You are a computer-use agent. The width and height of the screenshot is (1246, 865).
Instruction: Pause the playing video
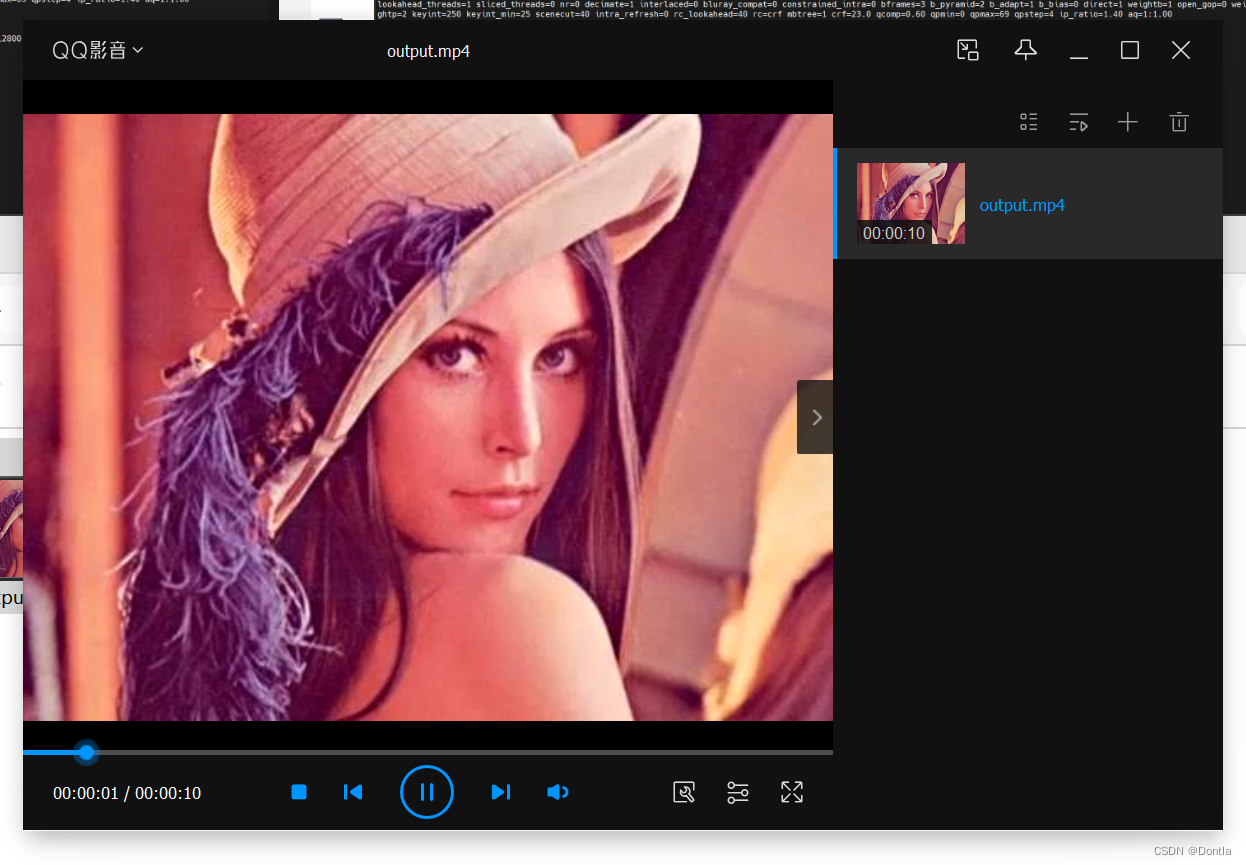(427, 792)
